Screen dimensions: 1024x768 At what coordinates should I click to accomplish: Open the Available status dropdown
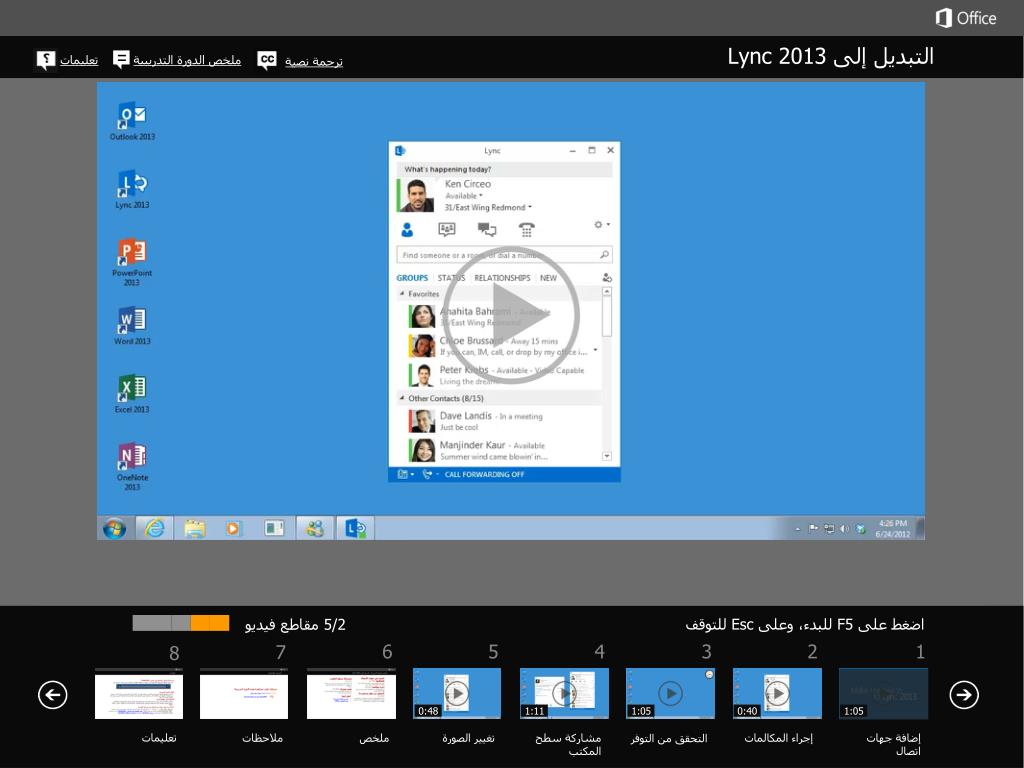[x=464, y=196]
